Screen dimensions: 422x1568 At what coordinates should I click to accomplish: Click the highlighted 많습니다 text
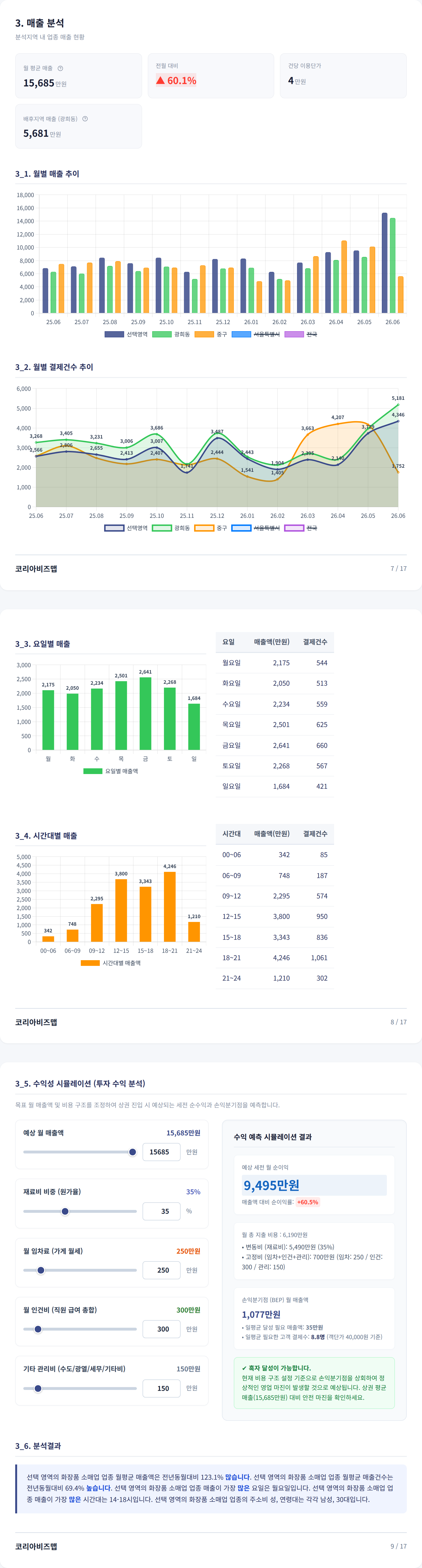coord(237,1477)
